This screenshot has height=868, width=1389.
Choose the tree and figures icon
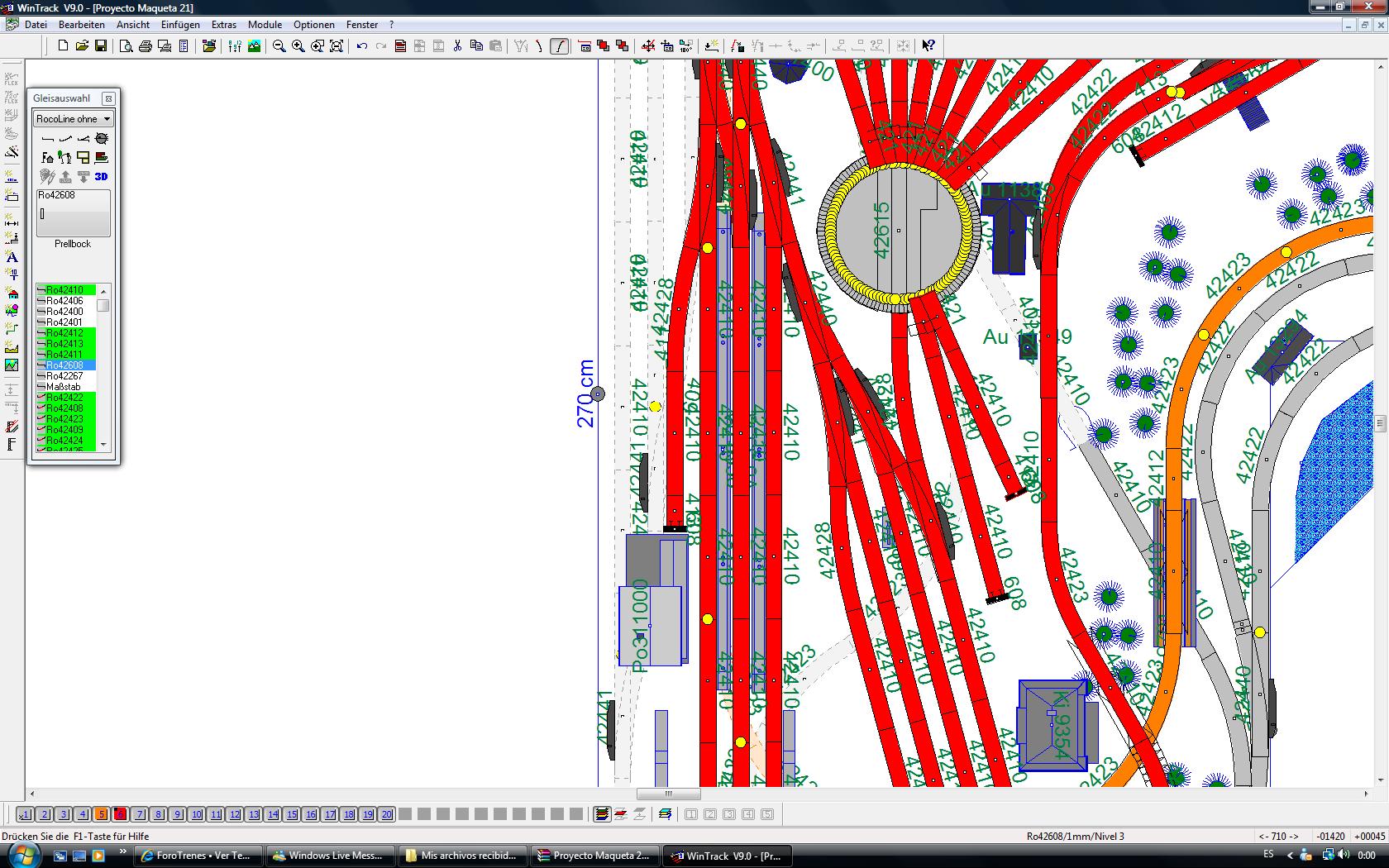(64, 157)
